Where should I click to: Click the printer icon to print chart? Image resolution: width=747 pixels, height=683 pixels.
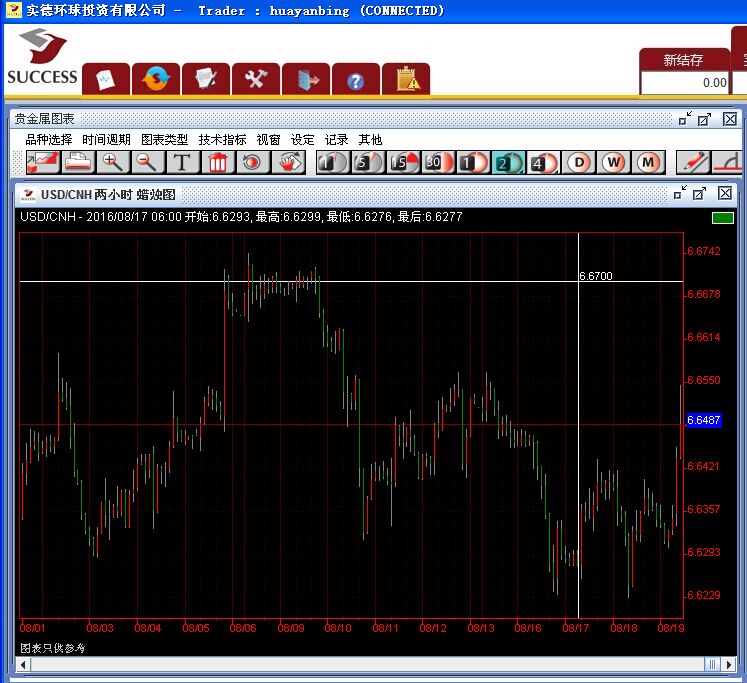pyautogui.click(x=78, y=163)
